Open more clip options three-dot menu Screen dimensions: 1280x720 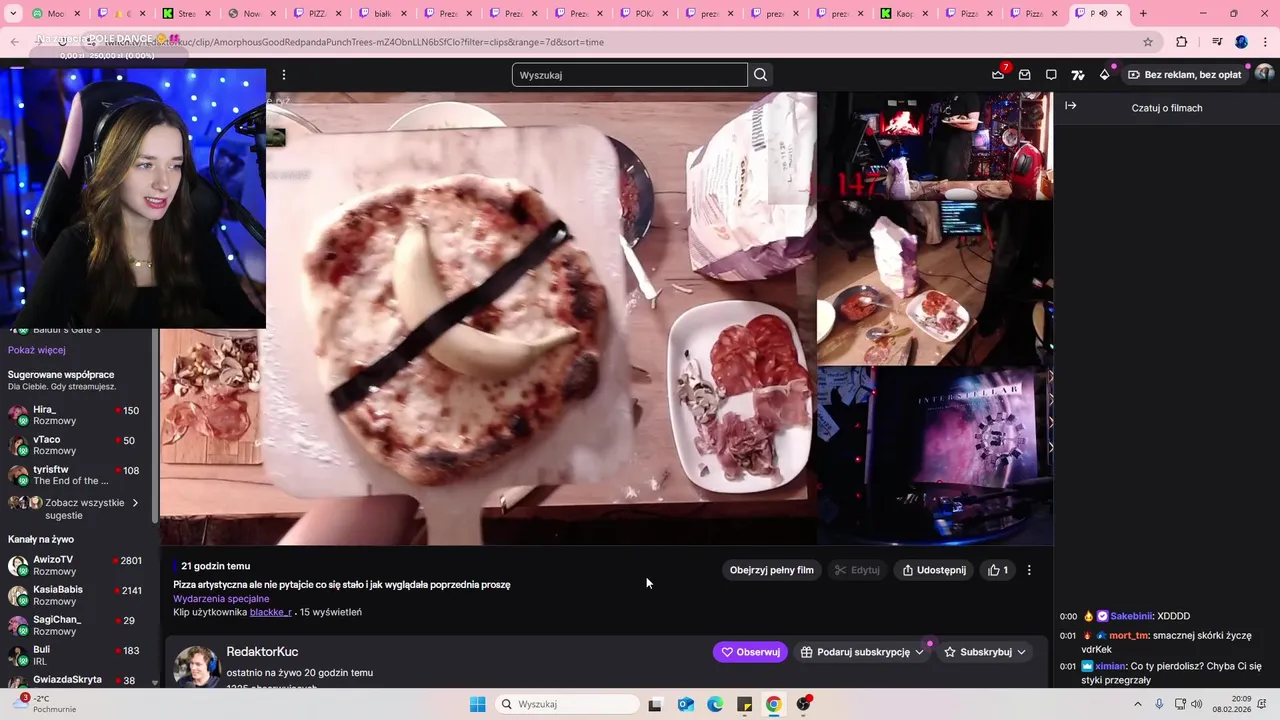(1029, 570)
